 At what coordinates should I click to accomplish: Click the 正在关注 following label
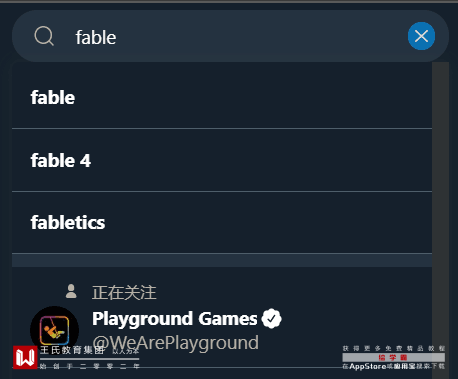[x=124, y=292]
